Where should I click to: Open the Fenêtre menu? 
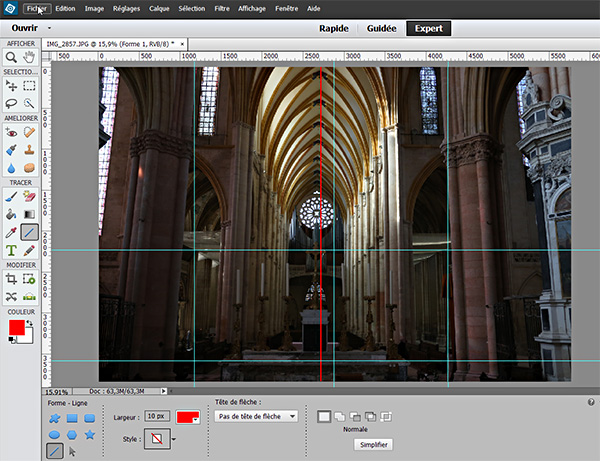287,8
